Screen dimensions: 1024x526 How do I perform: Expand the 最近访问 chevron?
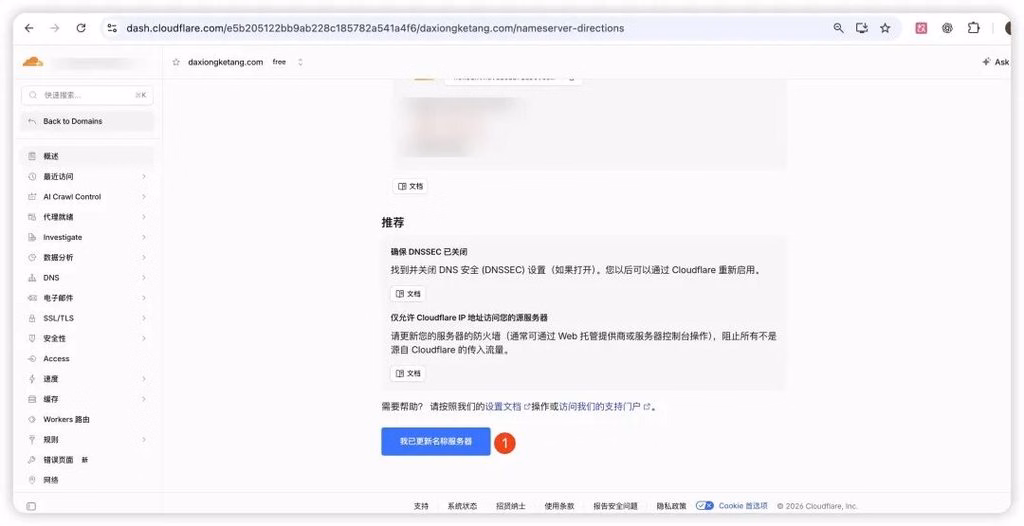[144, 176]
